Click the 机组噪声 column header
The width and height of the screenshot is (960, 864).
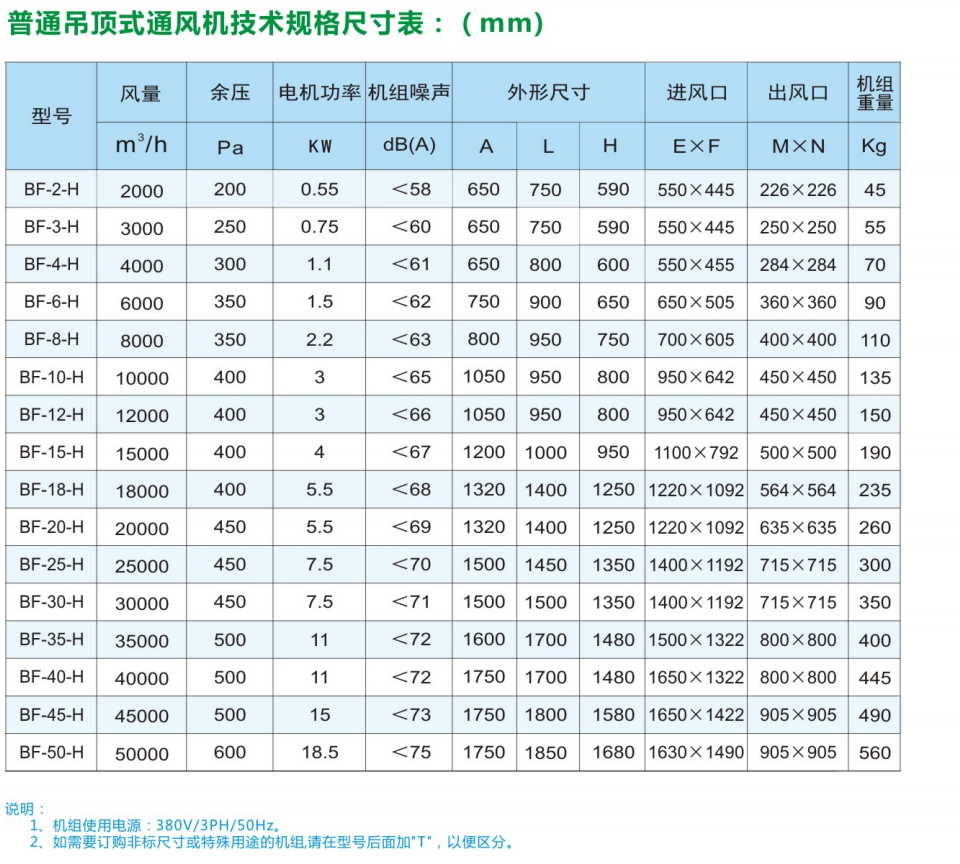409,93
